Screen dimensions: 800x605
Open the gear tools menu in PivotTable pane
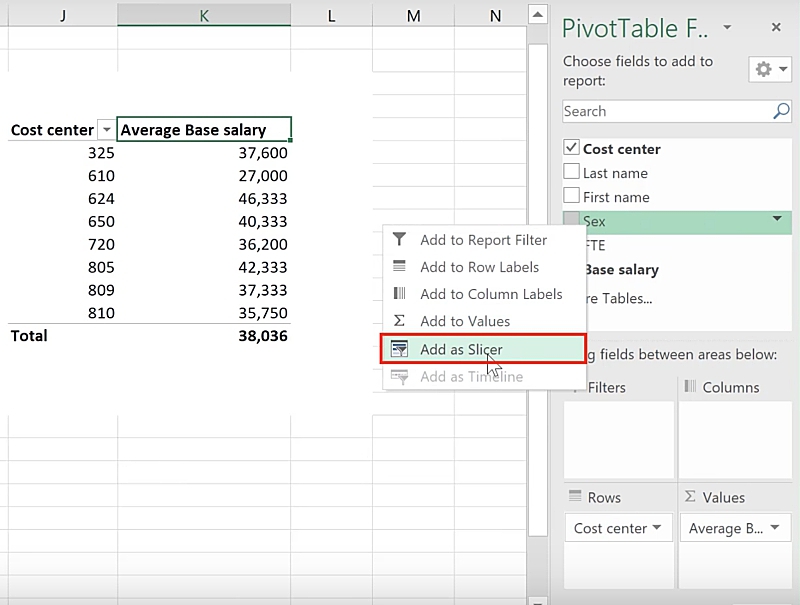770,69
